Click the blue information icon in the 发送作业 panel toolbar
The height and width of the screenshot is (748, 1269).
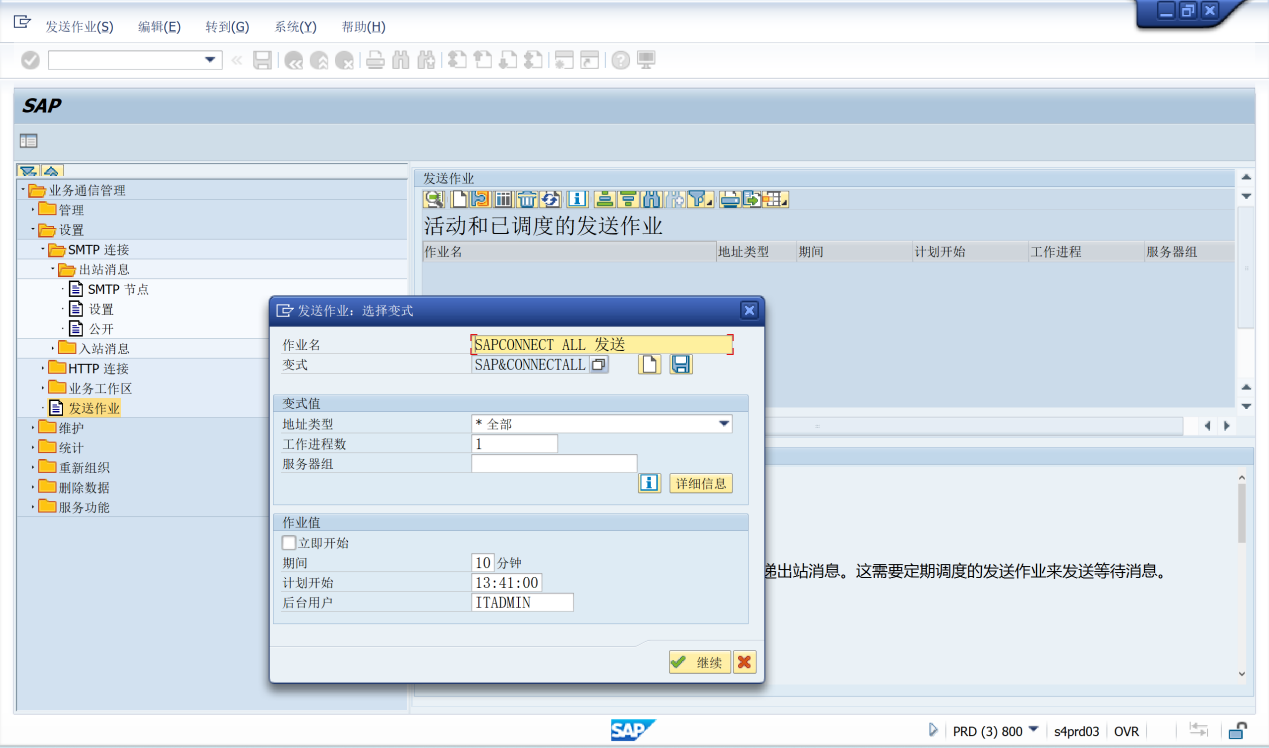tap(578, 199)
